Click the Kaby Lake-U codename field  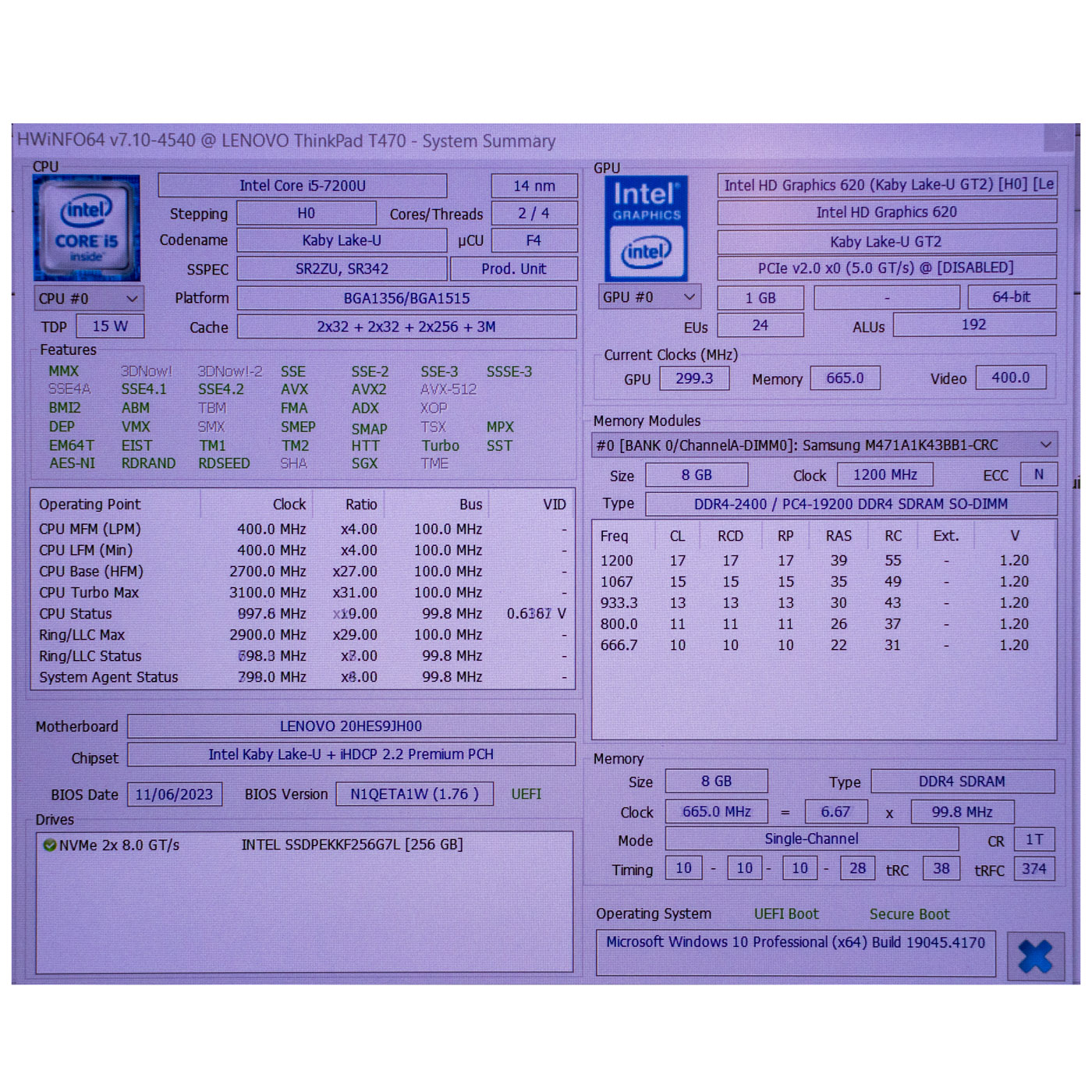(342, 240)
